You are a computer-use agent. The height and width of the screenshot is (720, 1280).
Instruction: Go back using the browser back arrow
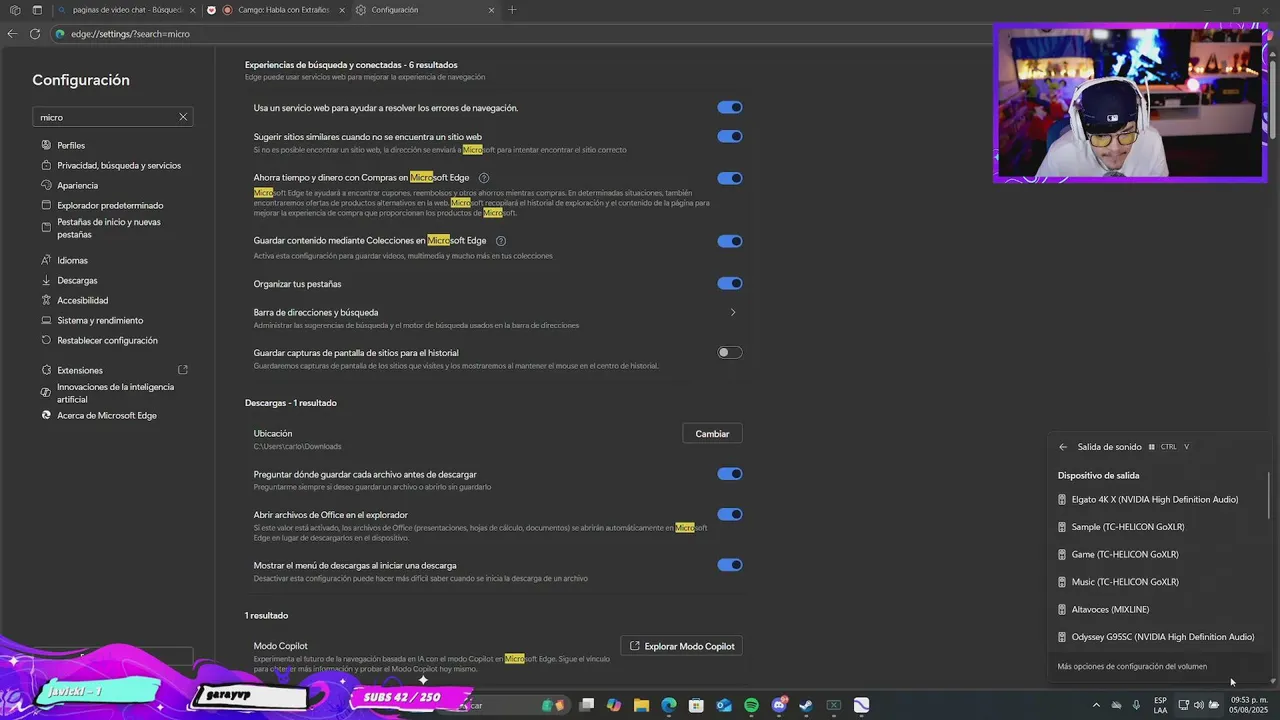pyautogui.click(x=12, y=34)
